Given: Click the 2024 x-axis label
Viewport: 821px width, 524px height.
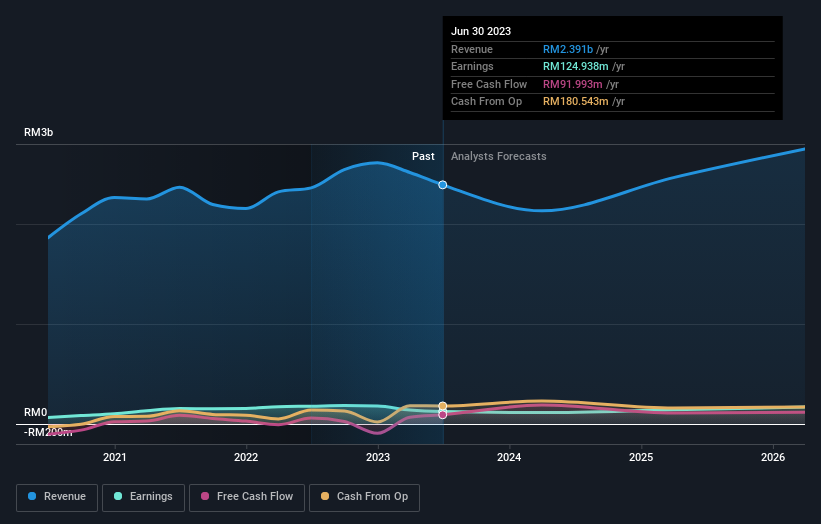Looking at the screenshot, I should click(509, 458).
